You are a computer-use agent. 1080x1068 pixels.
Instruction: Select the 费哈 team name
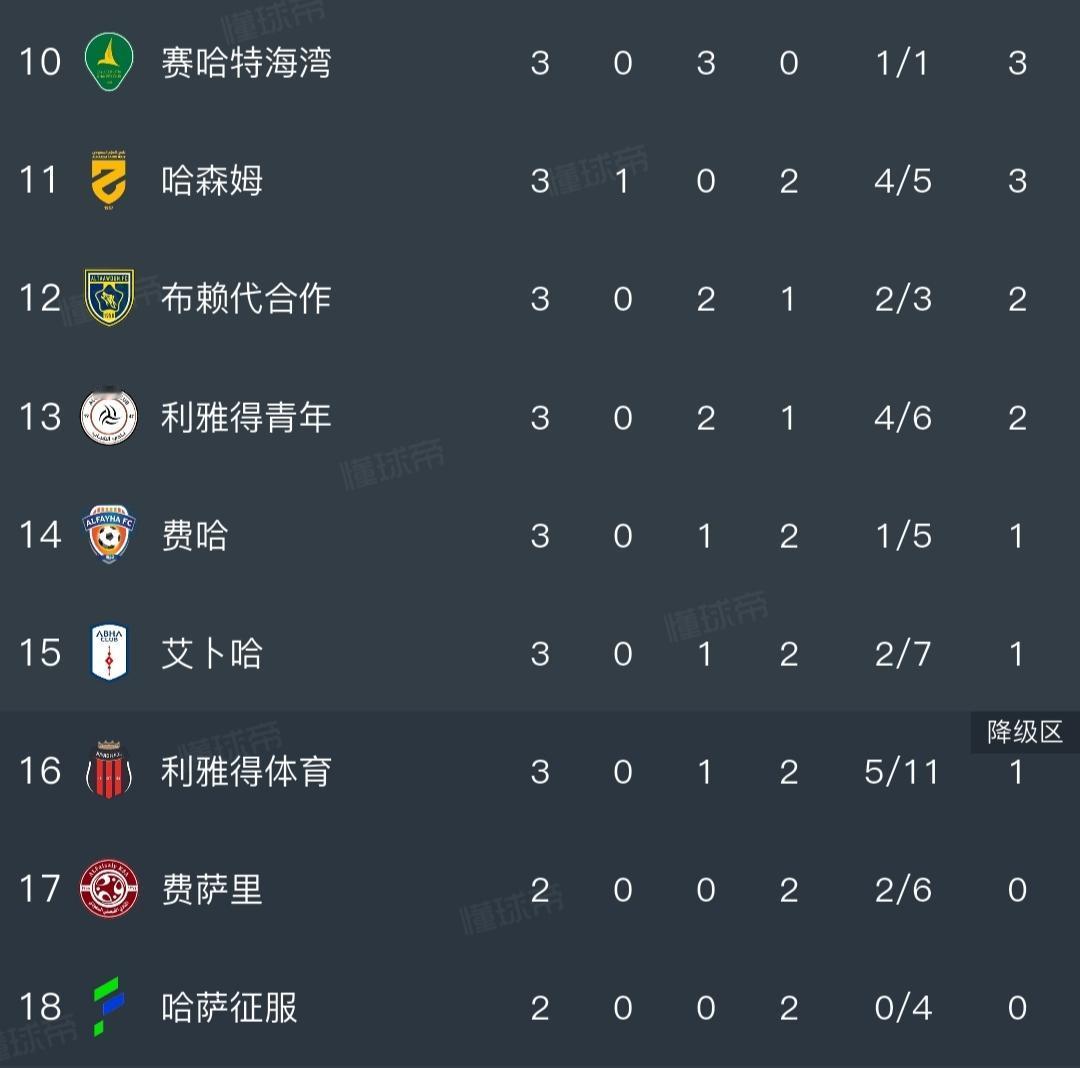click(x=194, y=535)
